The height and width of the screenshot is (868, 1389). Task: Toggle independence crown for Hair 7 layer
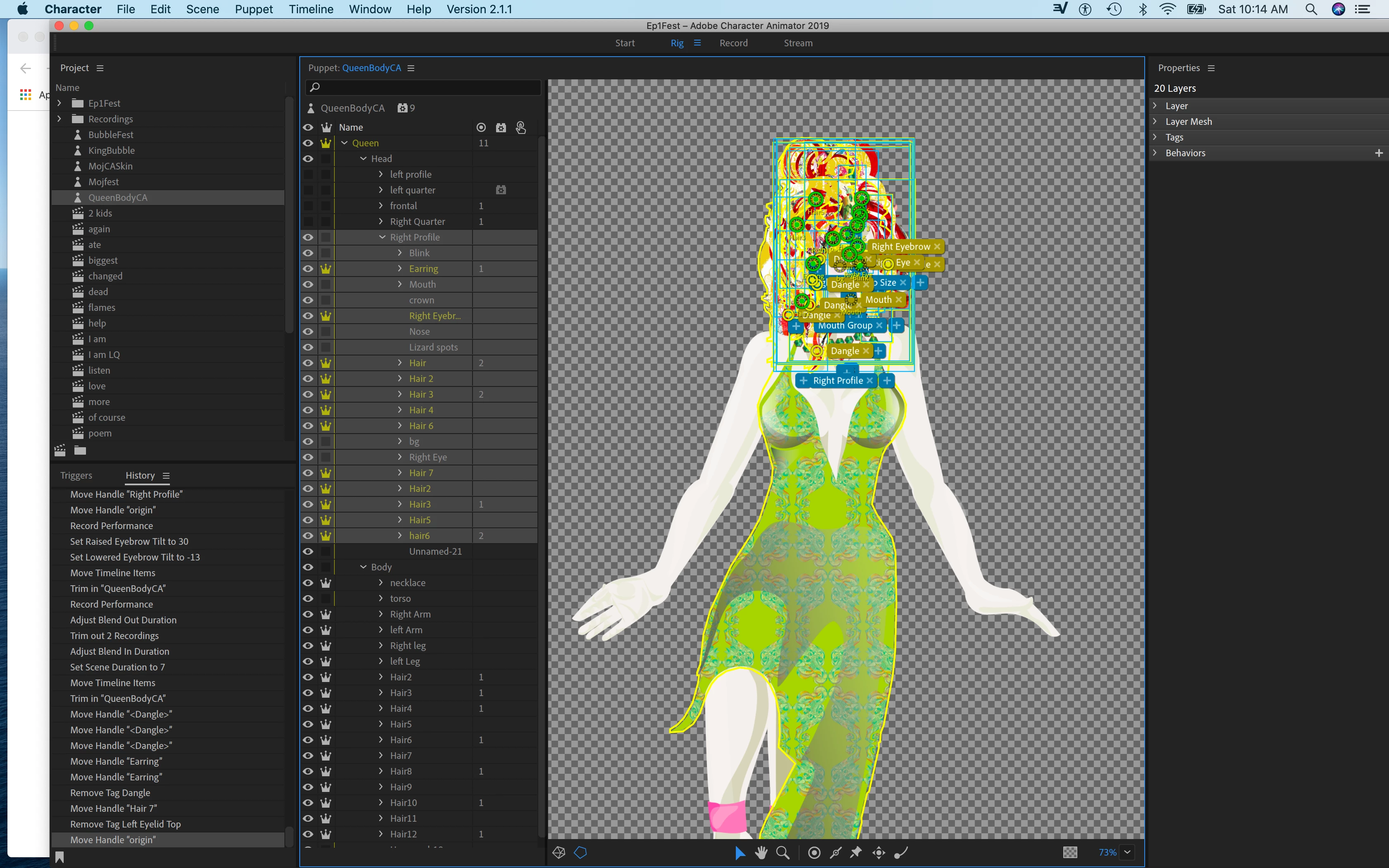pos(325,473)
